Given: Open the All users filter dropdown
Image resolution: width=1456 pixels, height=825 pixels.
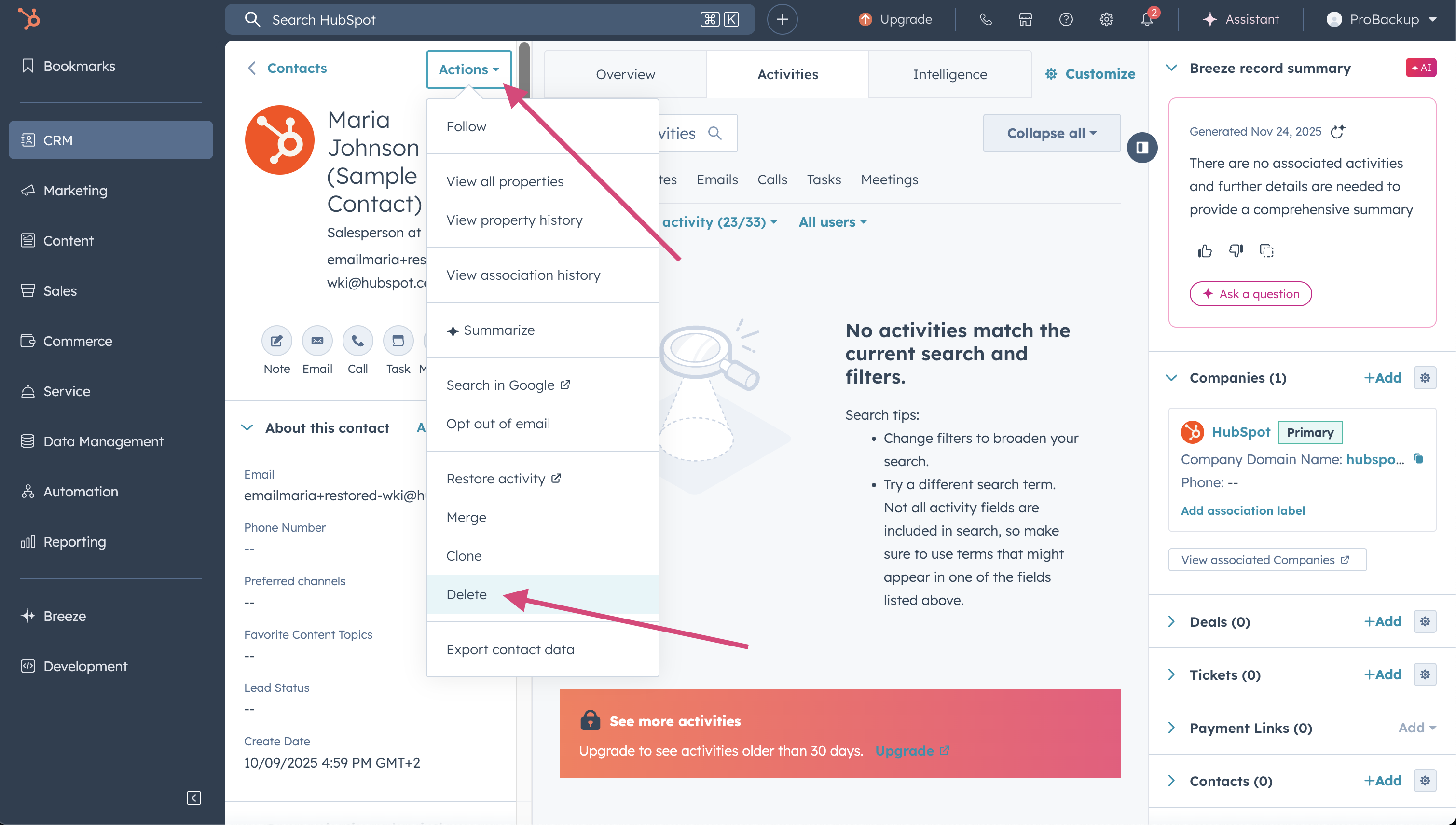Looking at the screenshot, I should click(x=832, y=222).
